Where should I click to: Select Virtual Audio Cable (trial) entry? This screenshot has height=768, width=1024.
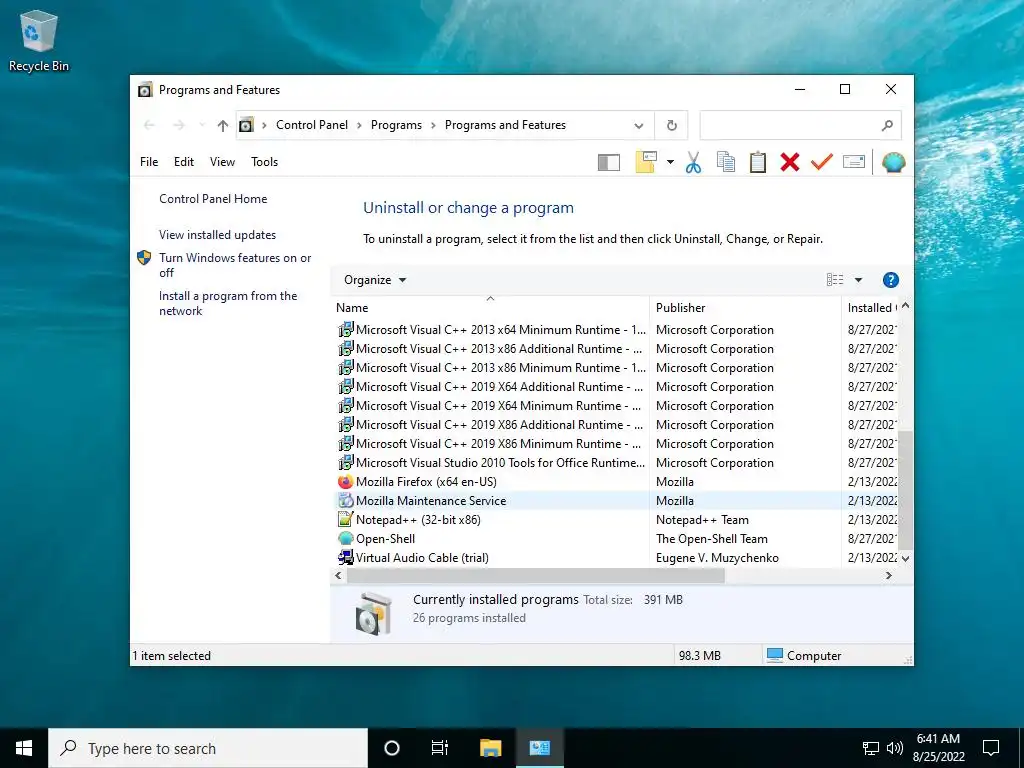(422, 558)
